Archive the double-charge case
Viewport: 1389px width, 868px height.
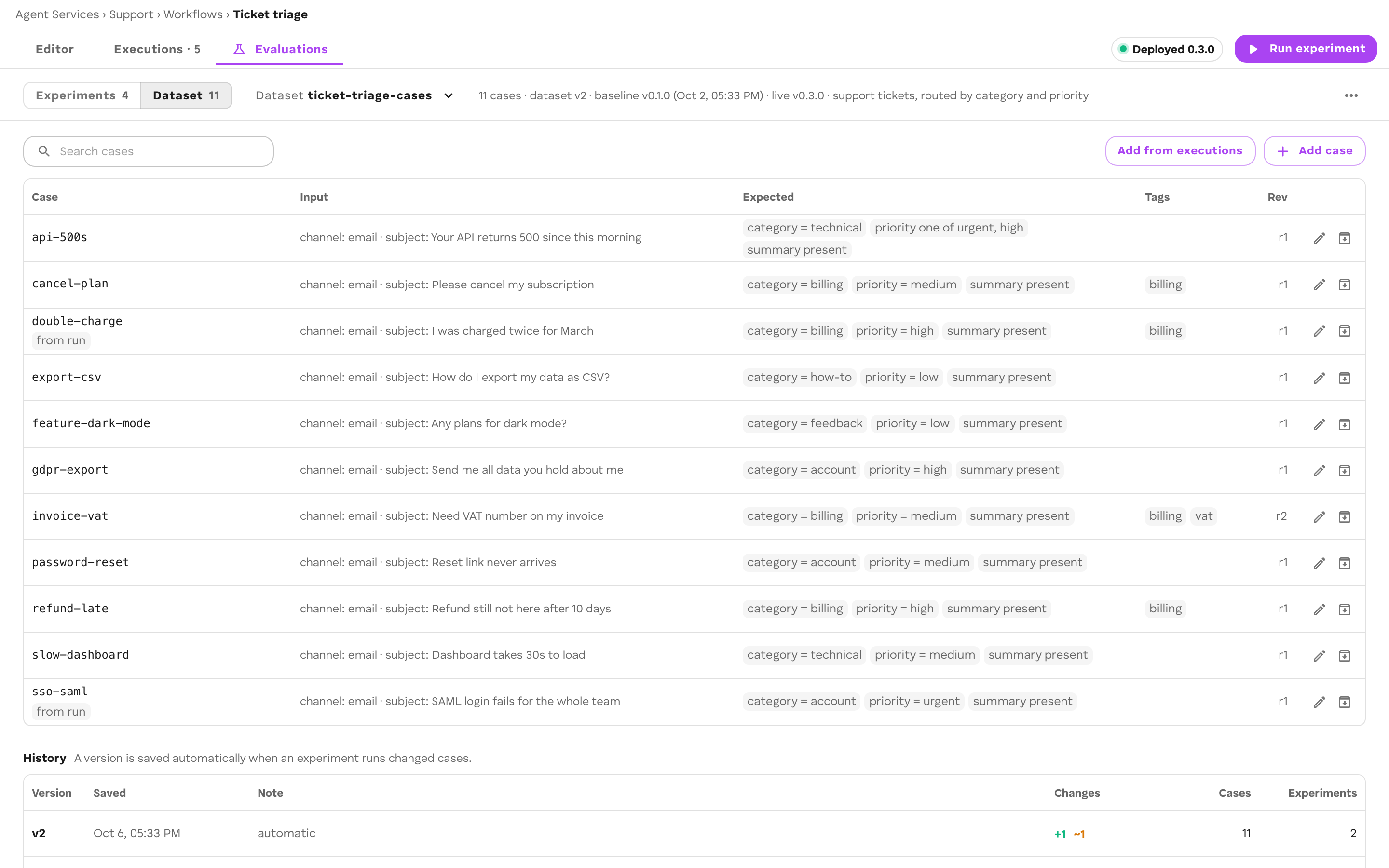coord(1344,331)
